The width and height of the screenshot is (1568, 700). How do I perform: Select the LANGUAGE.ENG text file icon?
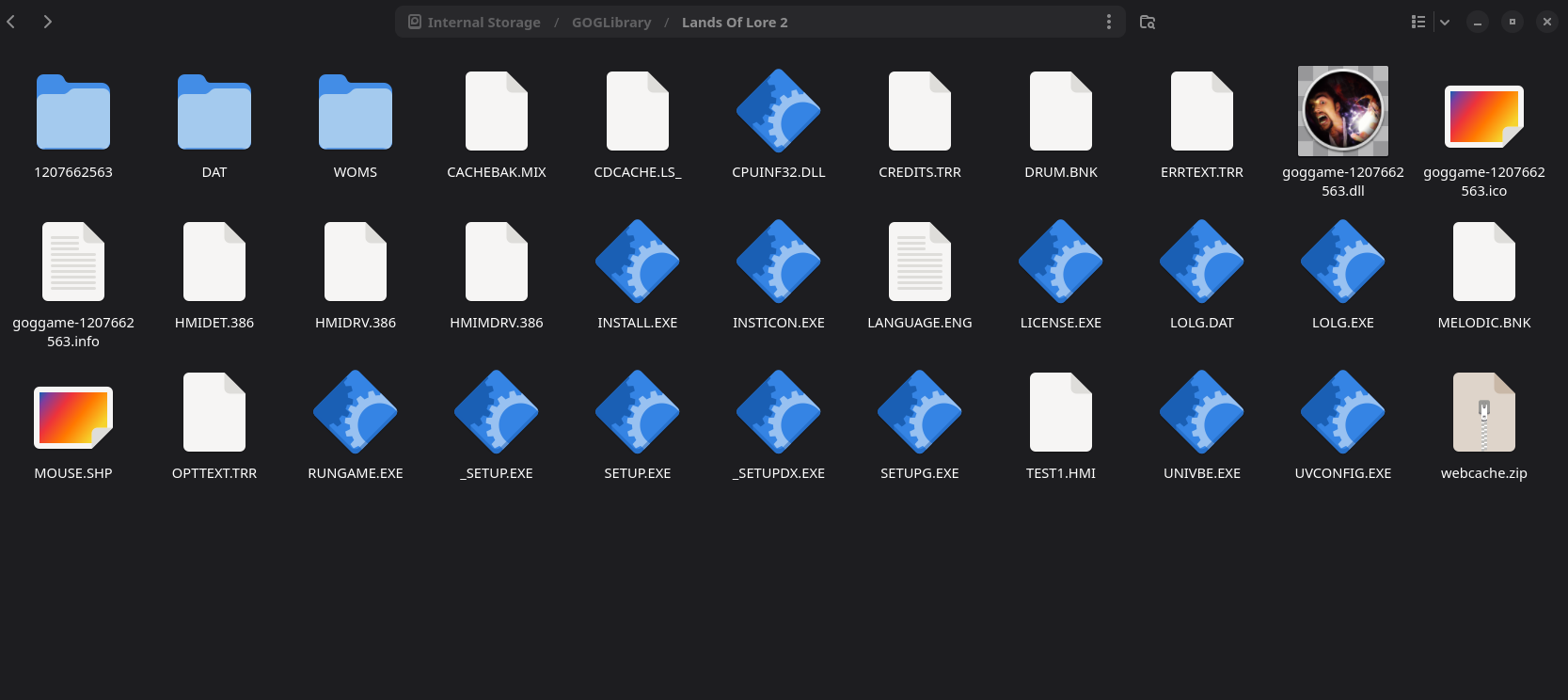tap(920, 262)
